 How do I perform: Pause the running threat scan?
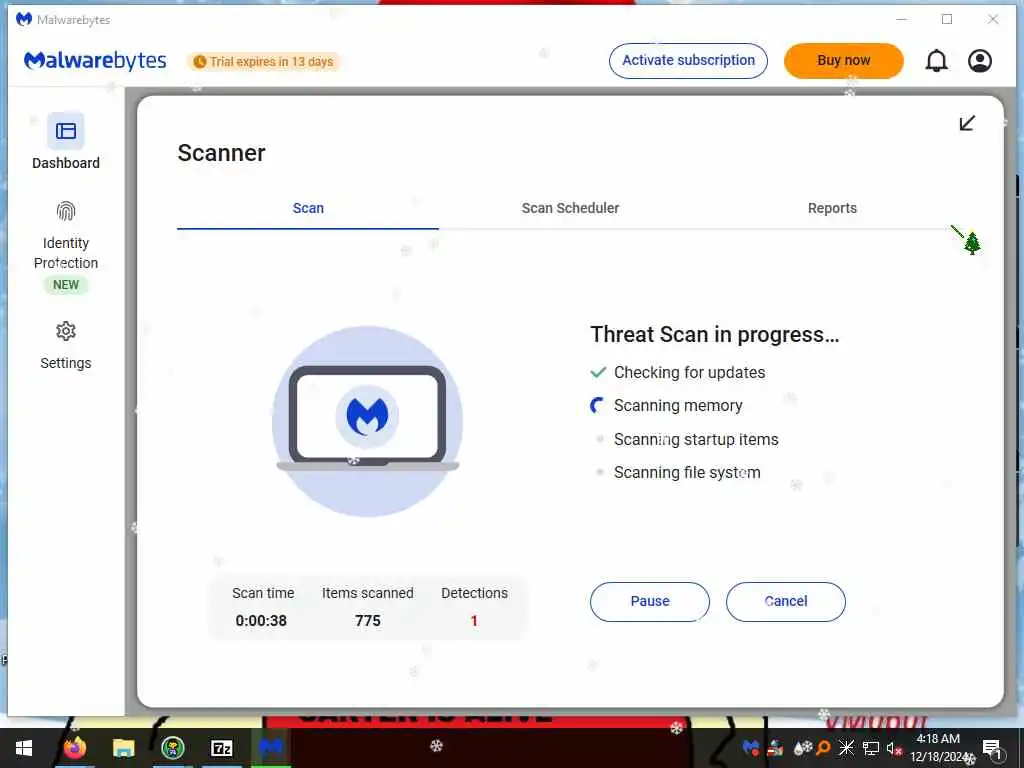[650, 601]
